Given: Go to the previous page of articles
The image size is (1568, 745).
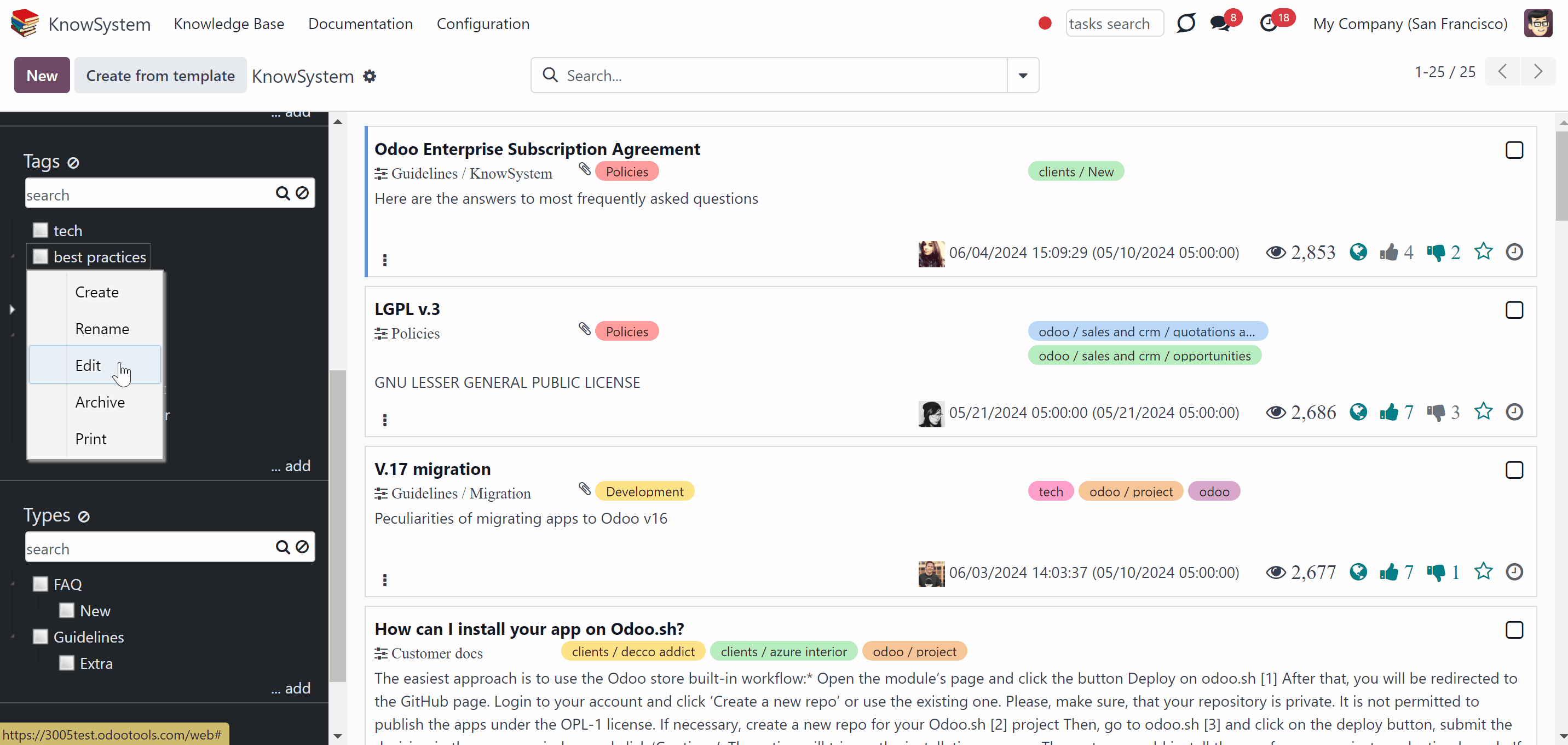Looking at the screenshot, I should [x=1503, y=72].
